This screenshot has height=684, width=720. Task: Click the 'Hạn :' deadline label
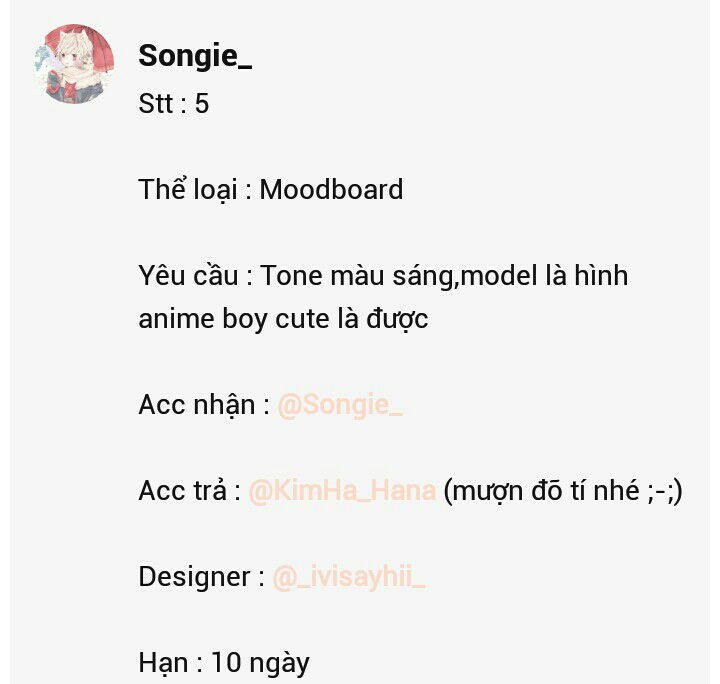pyautogui.click(x=170, y=663)
